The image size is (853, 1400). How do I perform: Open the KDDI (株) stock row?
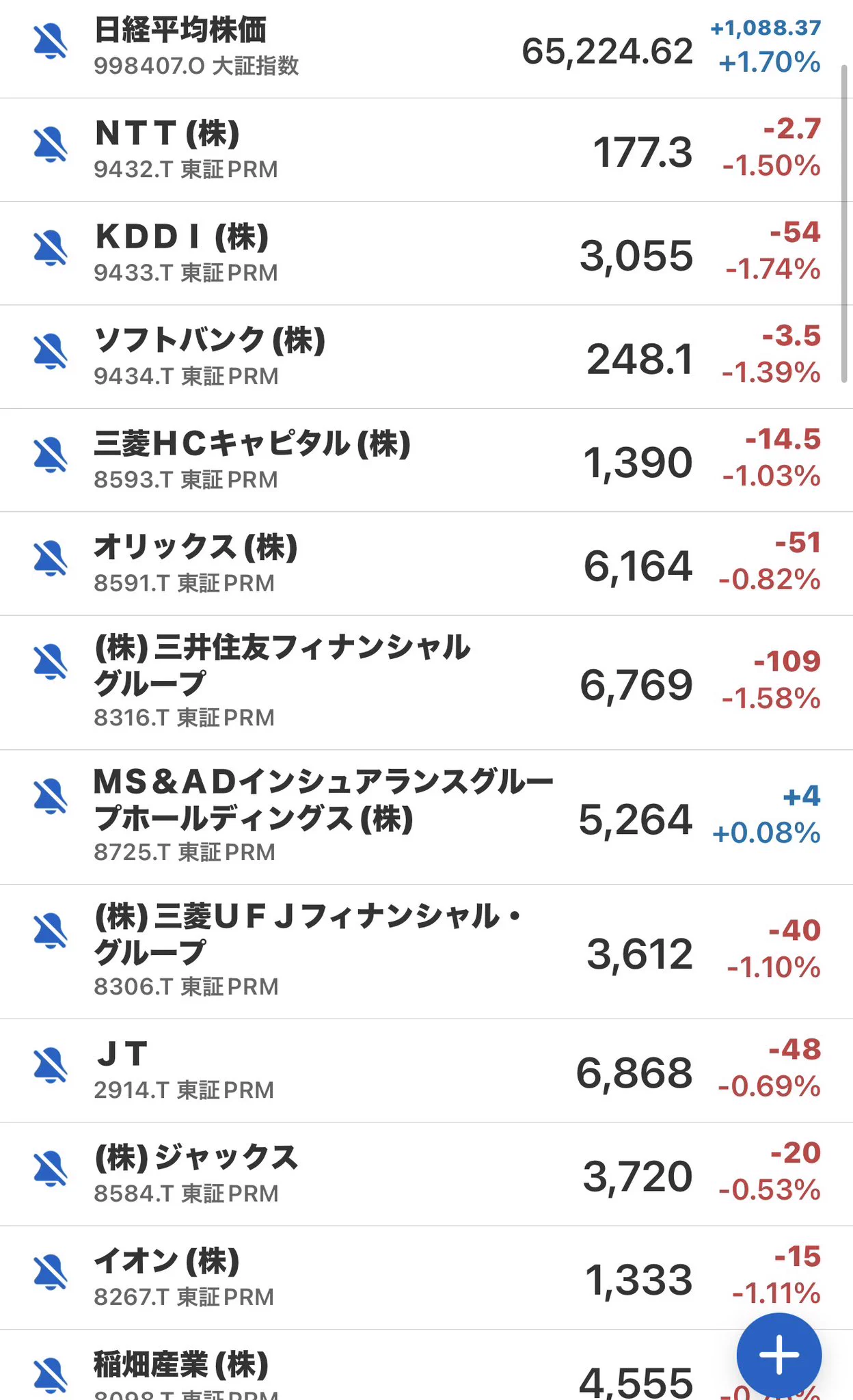click(426, 254)
